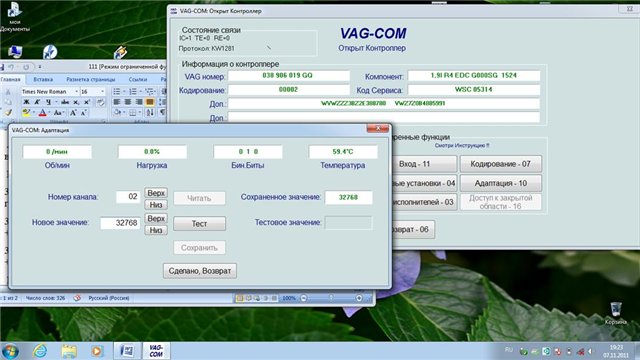Open Change Case (Aa) menu in Word

click(x=58, y=113)
